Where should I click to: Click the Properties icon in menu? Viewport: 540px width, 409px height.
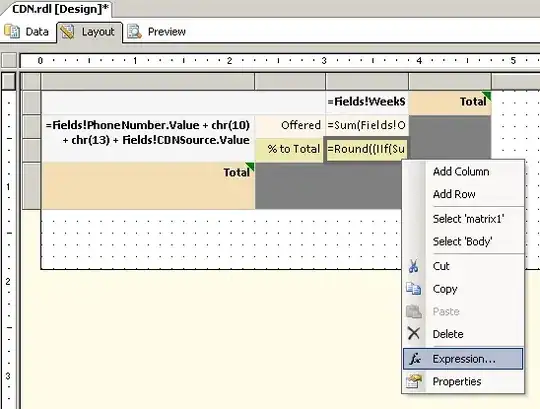(414, 381)
